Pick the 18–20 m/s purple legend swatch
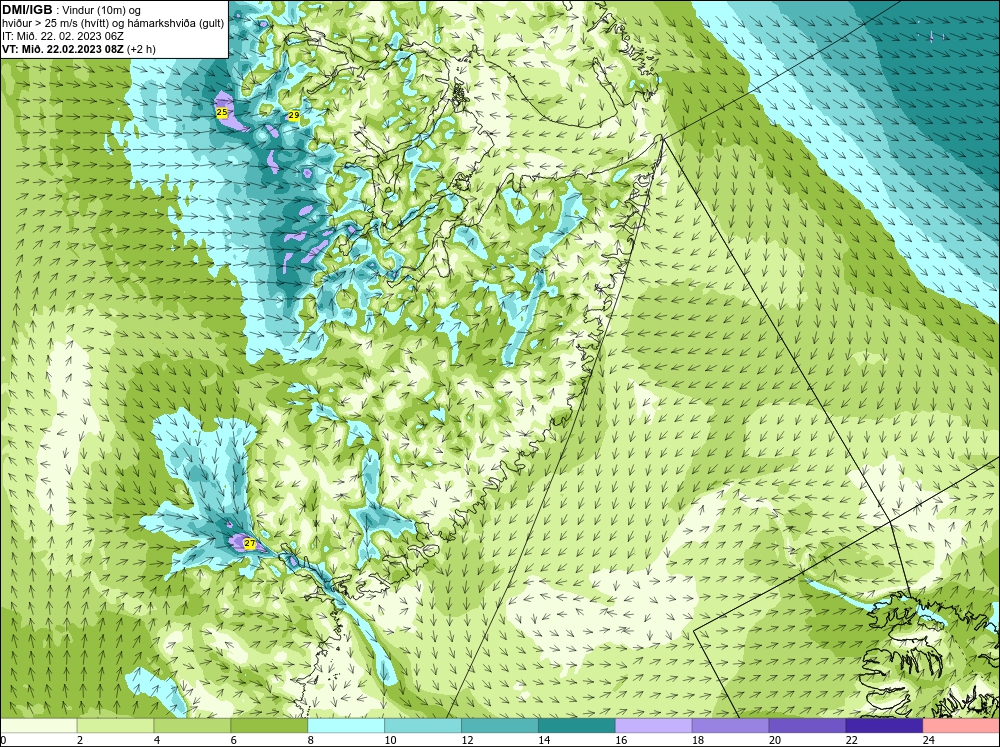This screenshot has height=747, width=1000. click(x=730, y=726)
